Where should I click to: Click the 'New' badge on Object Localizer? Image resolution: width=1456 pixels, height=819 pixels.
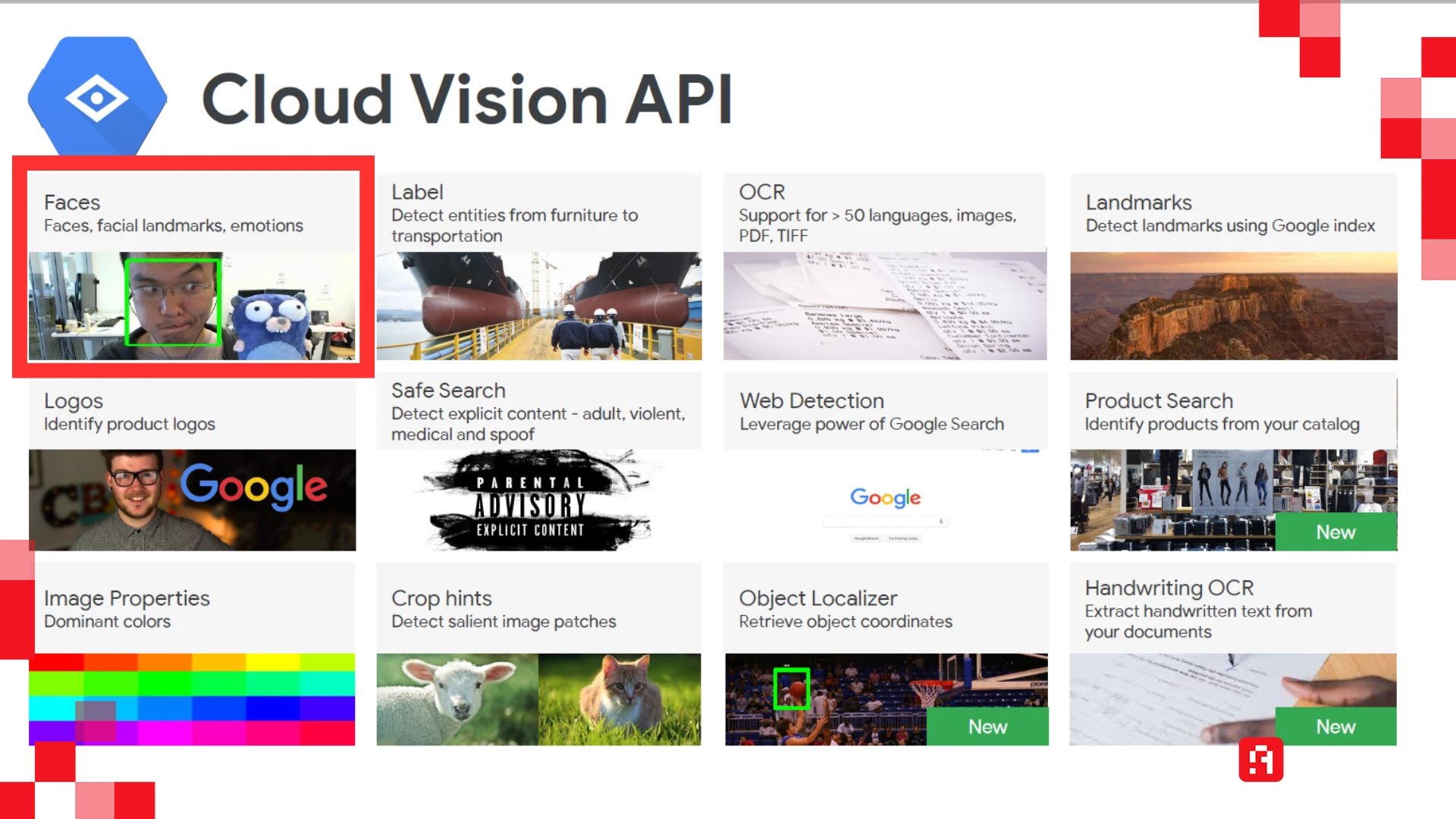(x=987, y=726)
